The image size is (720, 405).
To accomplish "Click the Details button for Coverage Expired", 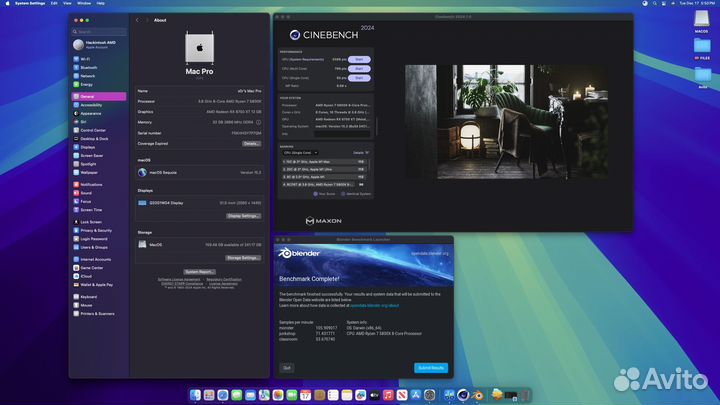I will [252, 144].
